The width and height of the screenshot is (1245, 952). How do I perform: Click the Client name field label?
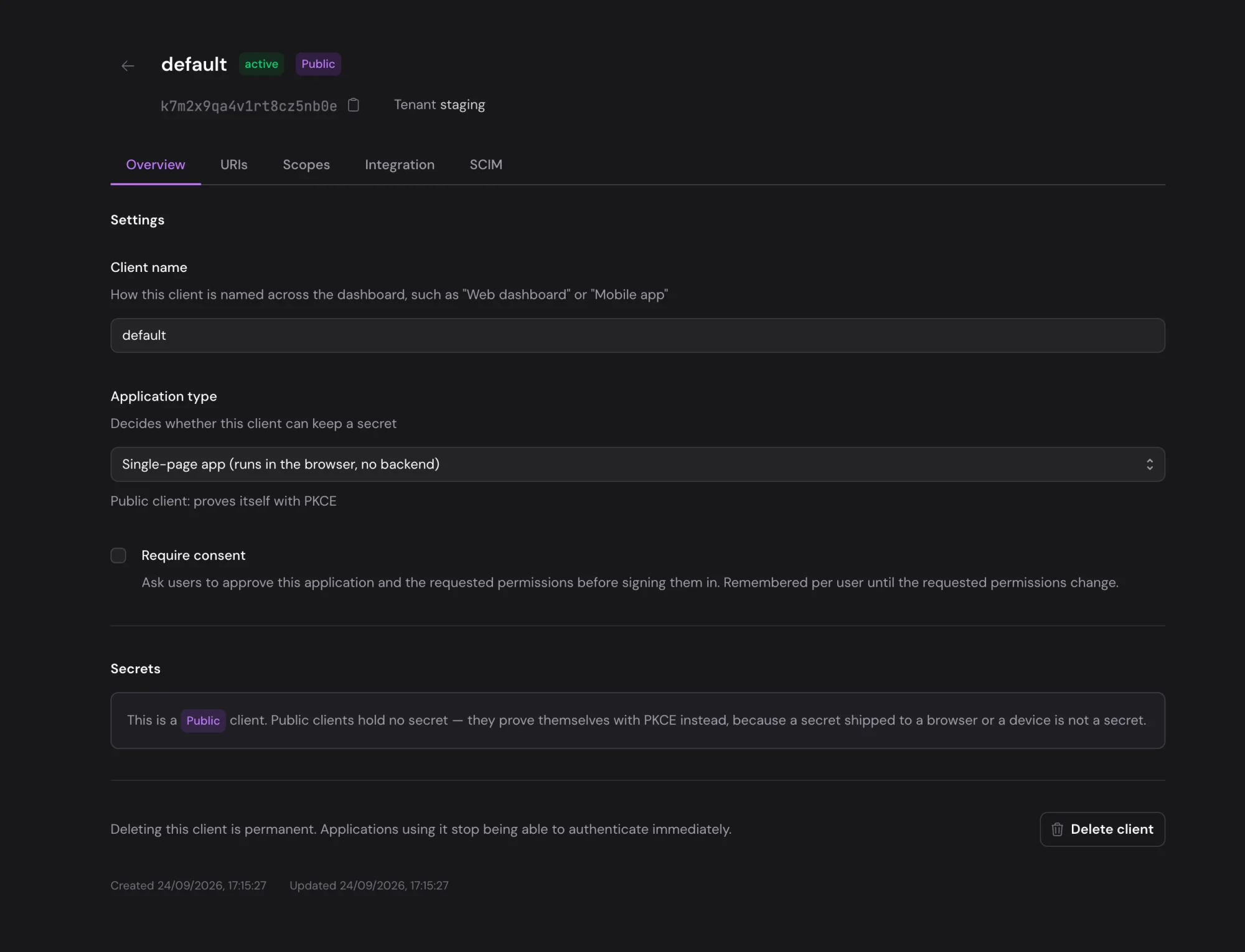(149, 268)
